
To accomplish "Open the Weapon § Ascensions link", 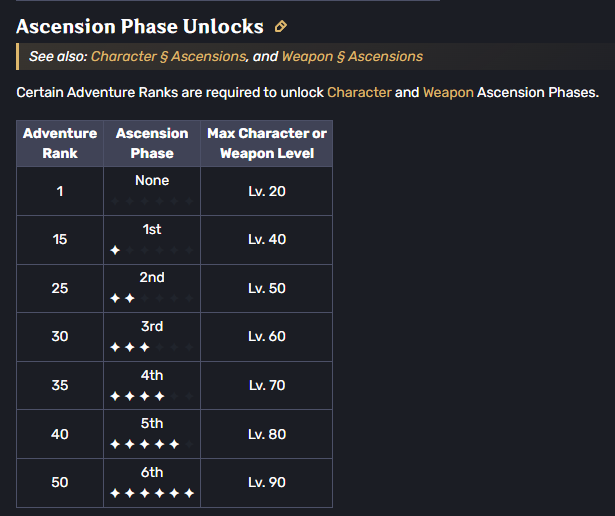I will coord(352,56).
